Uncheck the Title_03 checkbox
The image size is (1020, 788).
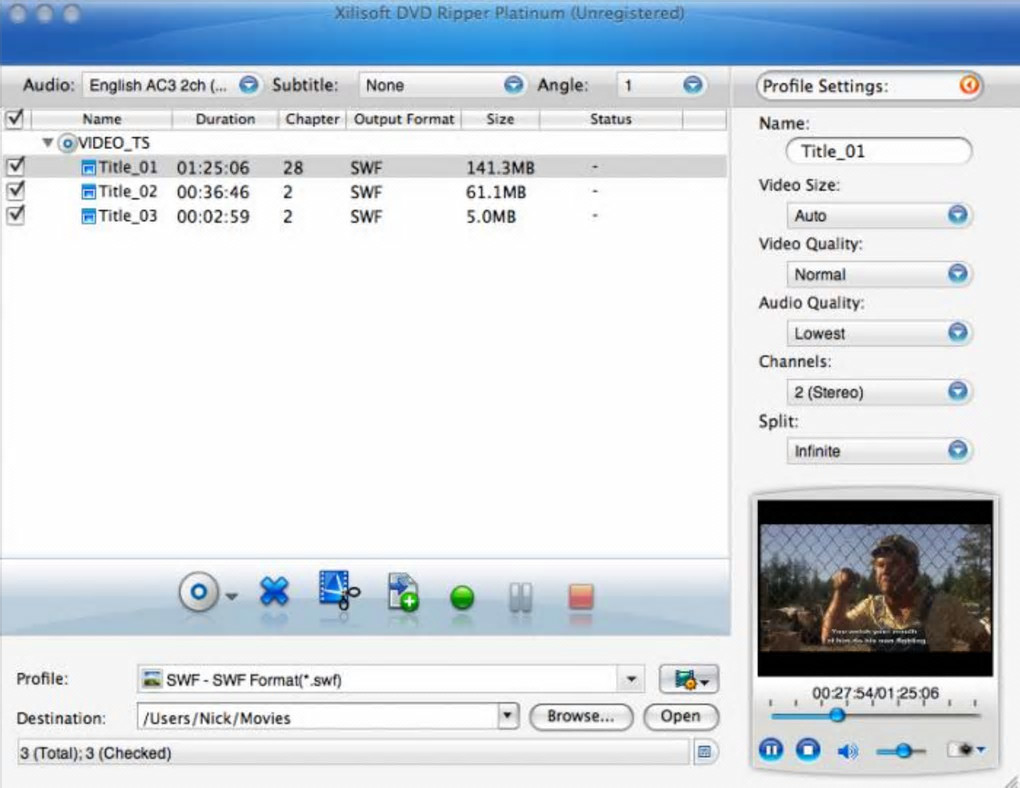click(15, 215)
